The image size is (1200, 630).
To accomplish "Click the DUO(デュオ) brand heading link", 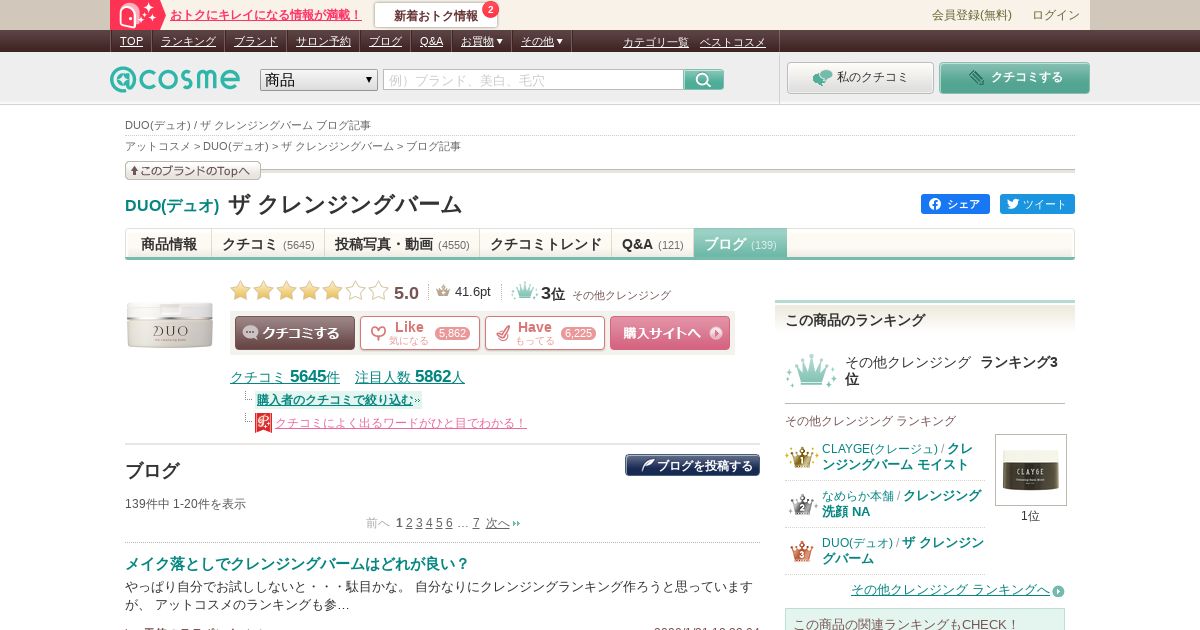I will (x=172, y=205).
